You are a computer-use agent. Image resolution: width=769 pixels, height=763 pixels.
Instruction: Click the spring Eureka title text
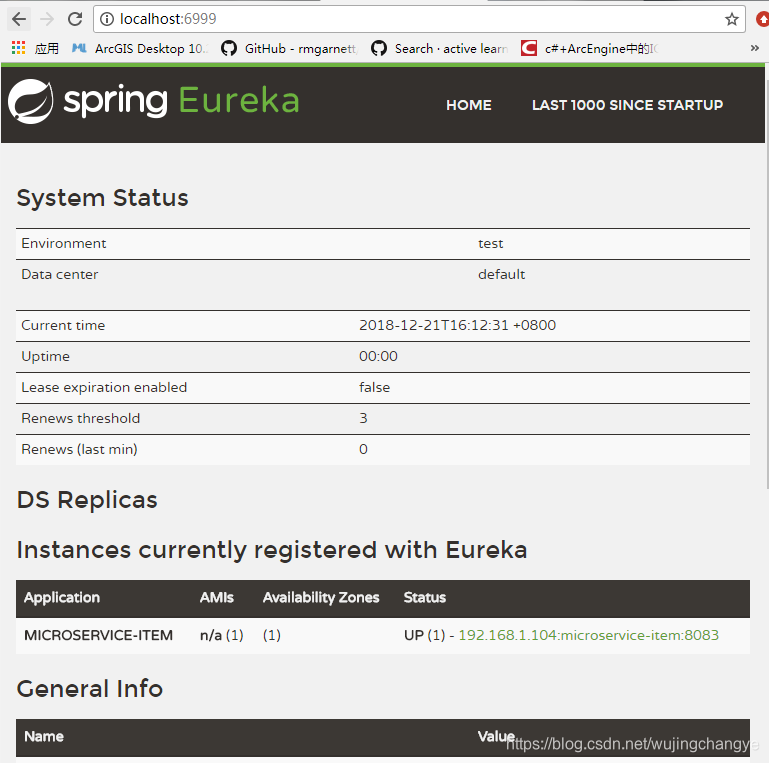(181, 101)
